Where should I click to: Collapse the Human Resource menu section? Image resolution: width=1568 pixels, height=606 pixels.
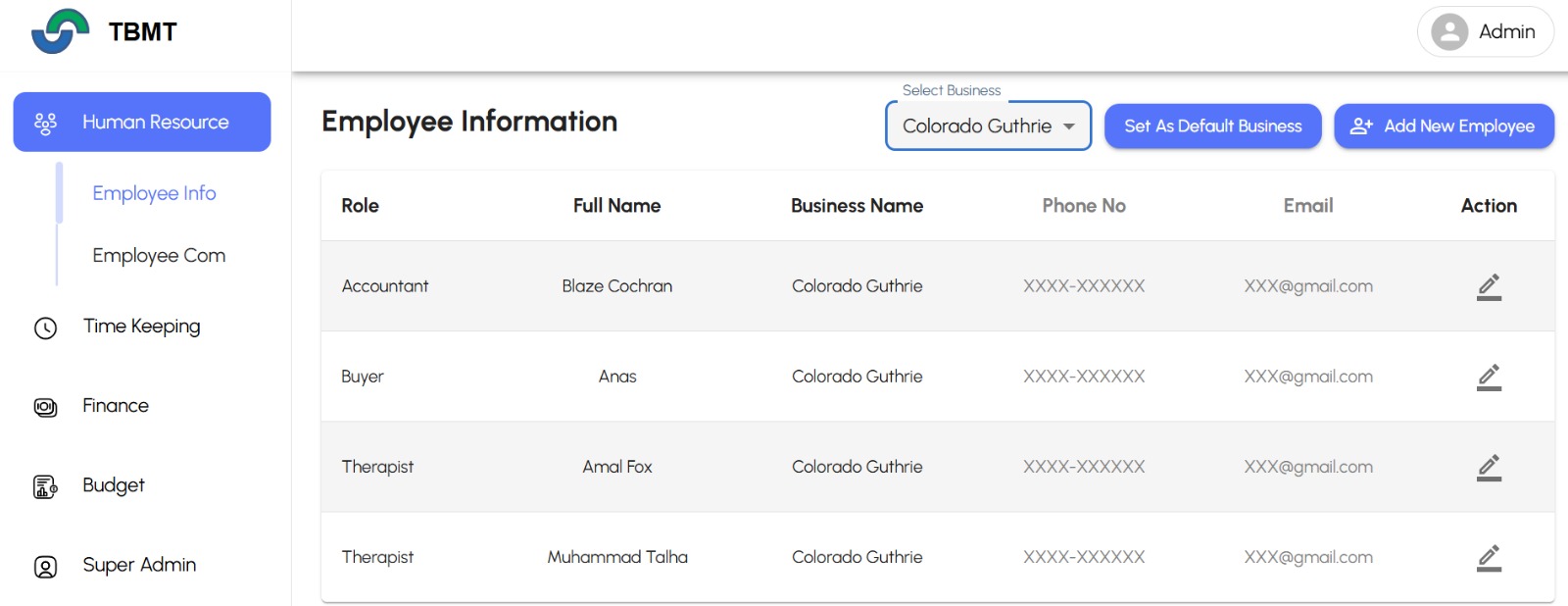pos(142,123)
